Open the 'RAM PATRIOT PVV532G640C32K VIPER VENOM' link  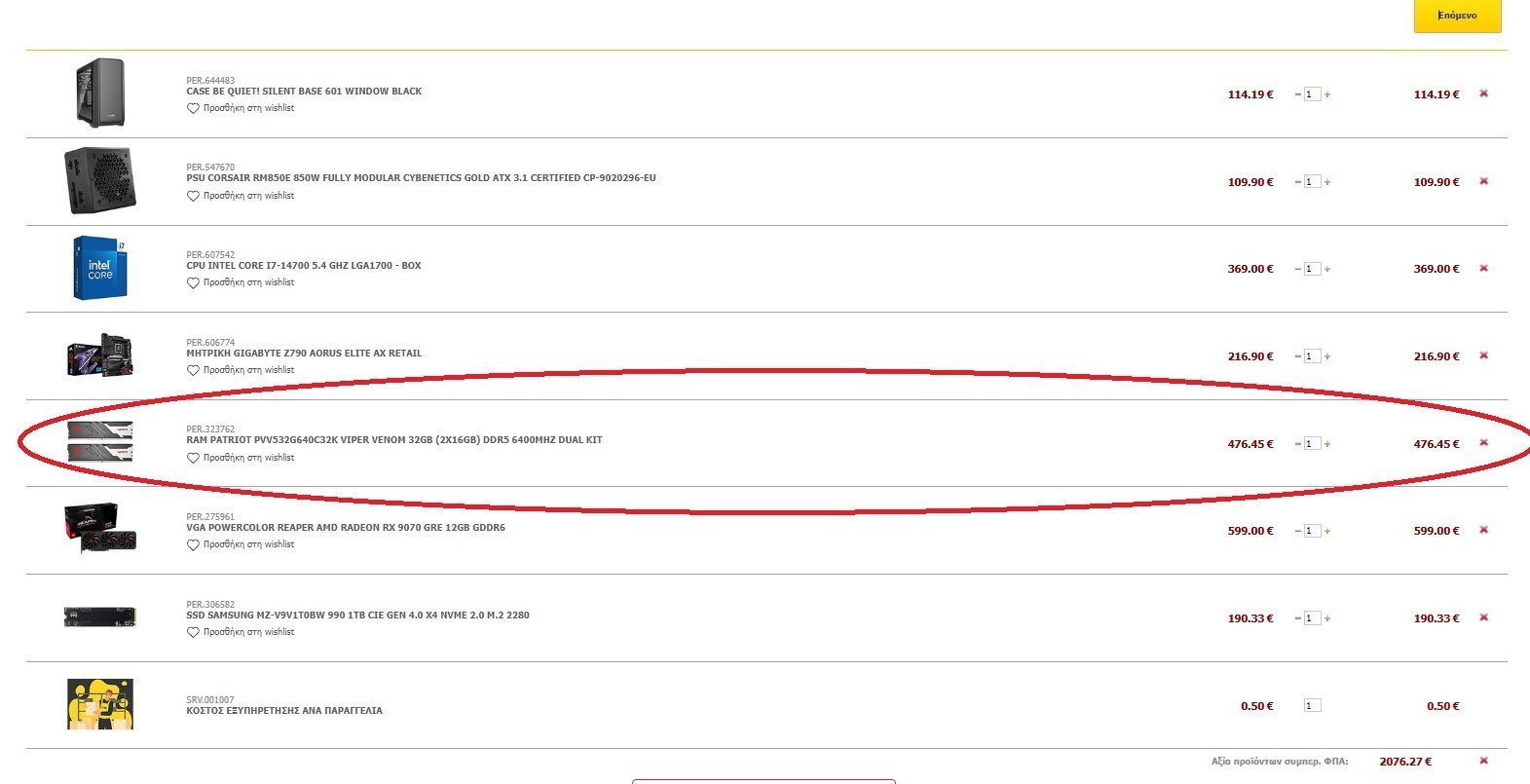point(394,440)
